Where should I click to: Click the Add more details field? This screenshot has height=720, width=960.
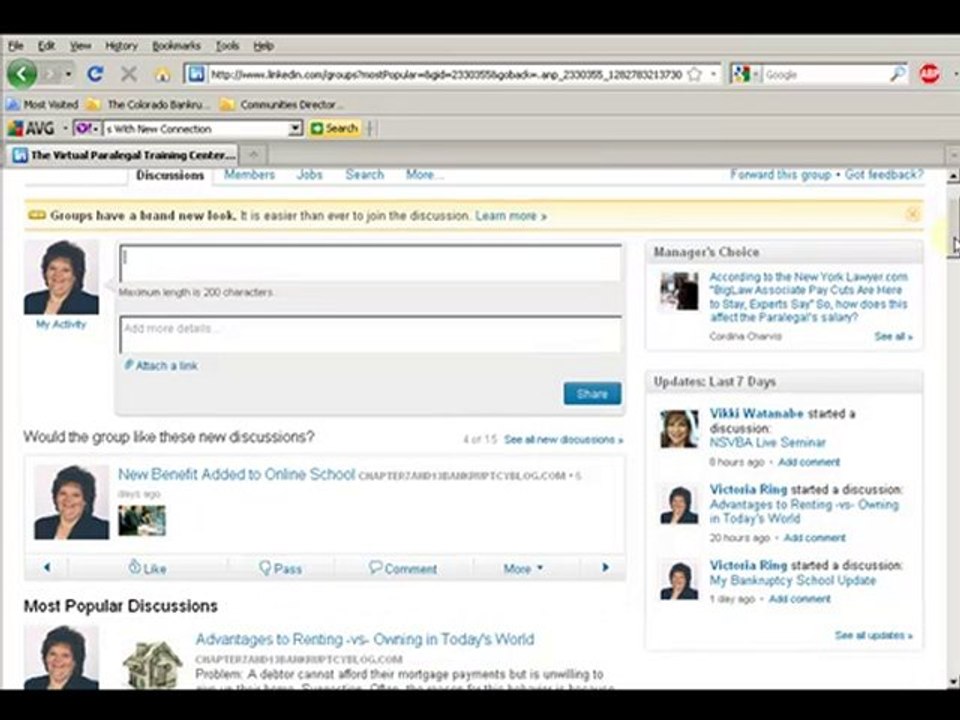(x=370, y=334)
